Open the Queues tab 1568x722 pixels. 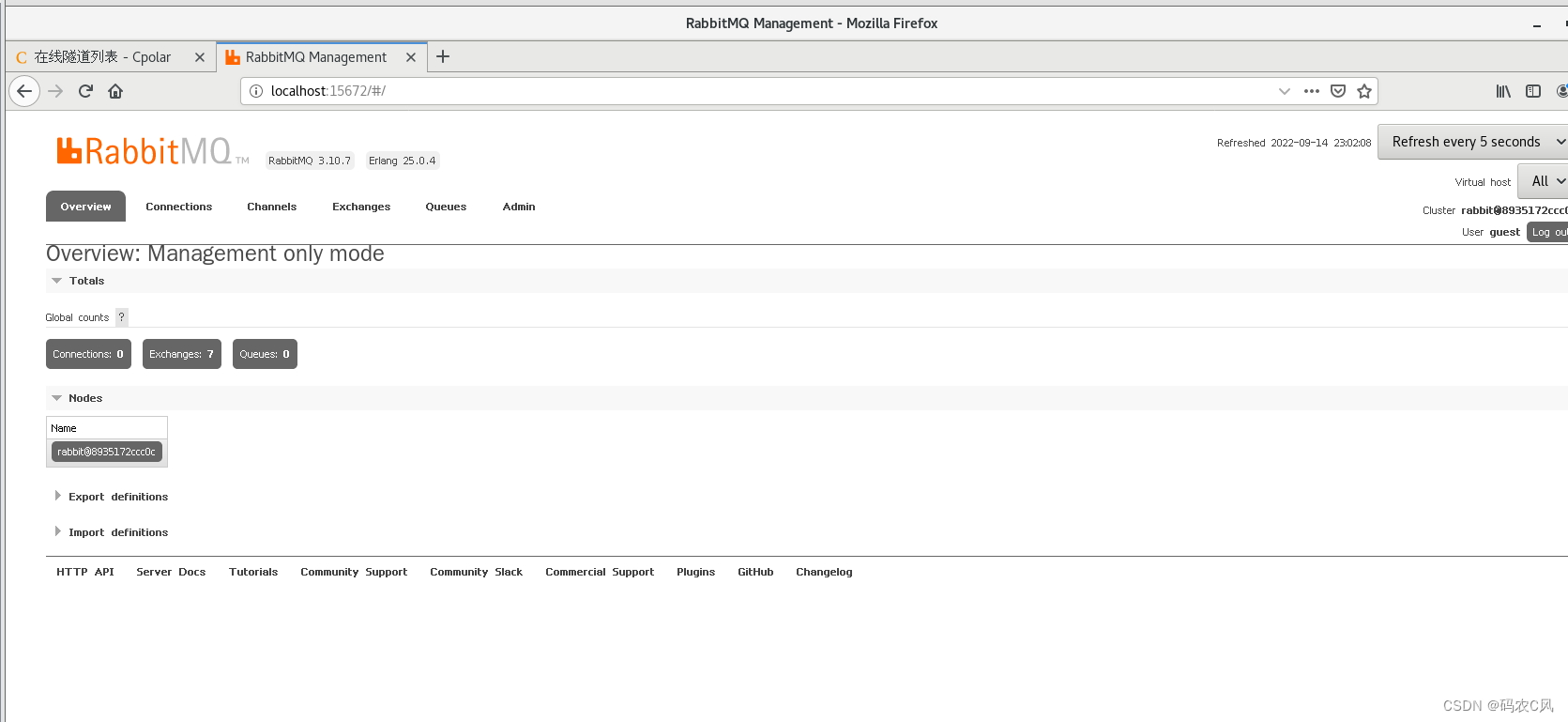click(x=446, y=207)
